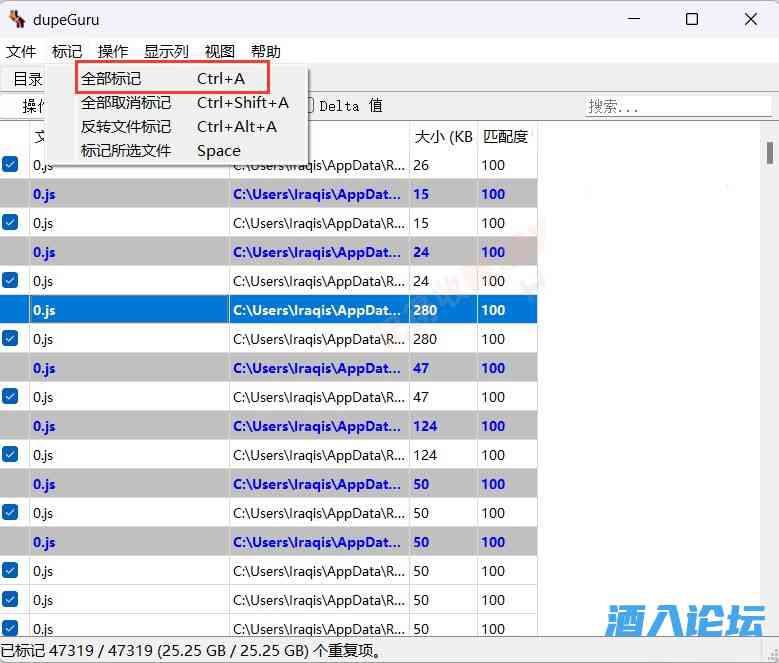Click into the 搜索 search field

coord(678,106)
